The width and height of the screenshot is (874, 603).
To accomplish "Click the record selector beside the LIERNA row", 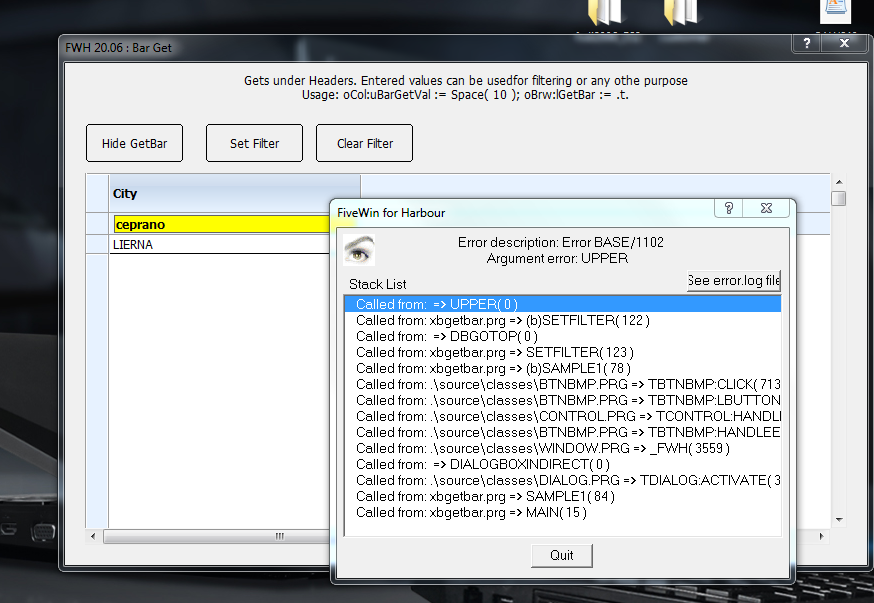I will click(97, 245).
